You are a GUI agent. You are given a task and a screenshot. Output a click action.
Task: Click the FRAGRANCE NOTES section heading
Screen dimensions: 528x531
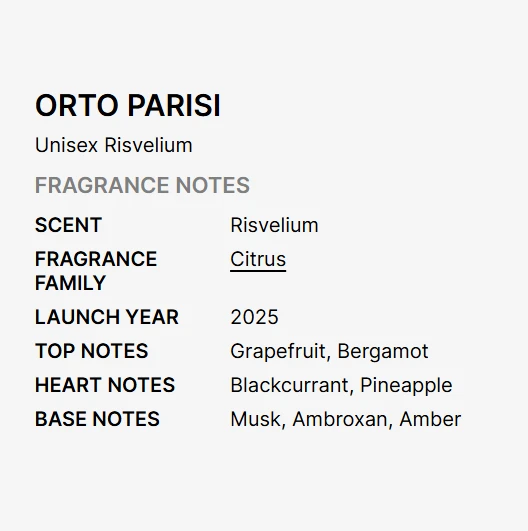pos(142,185)
